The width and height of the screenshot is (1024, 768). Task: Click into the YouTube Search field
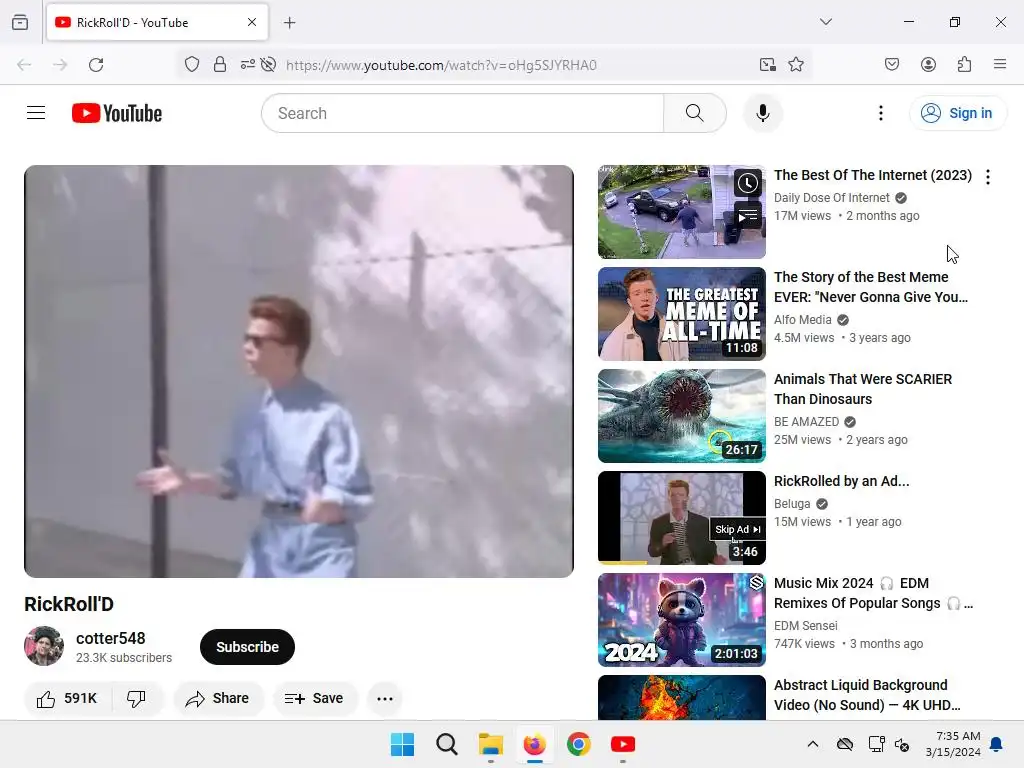[x=462, y=113]
